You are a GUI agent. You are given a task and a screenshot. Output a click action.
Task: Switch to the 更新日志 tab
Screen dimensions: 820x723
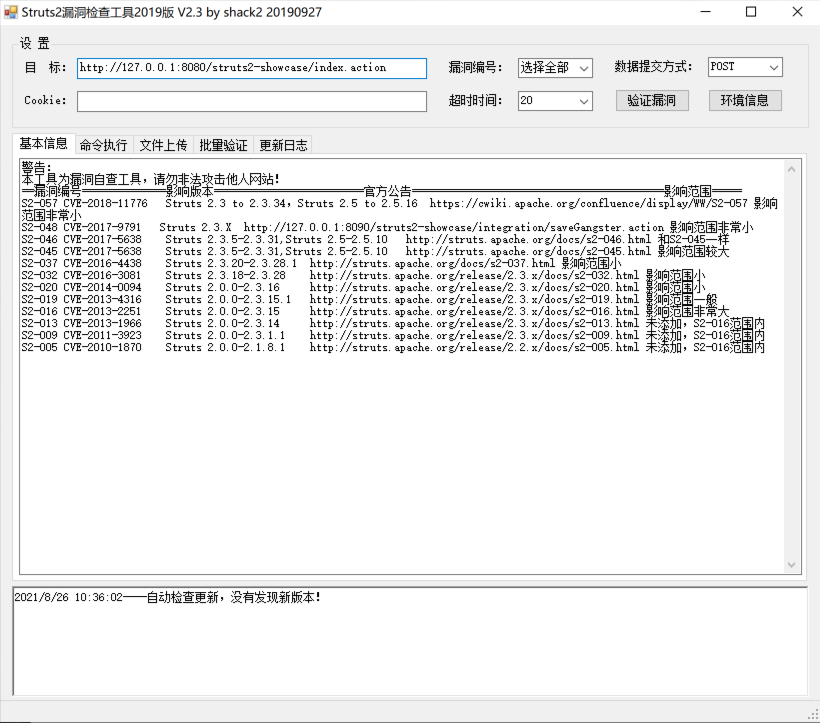[283, 145]
